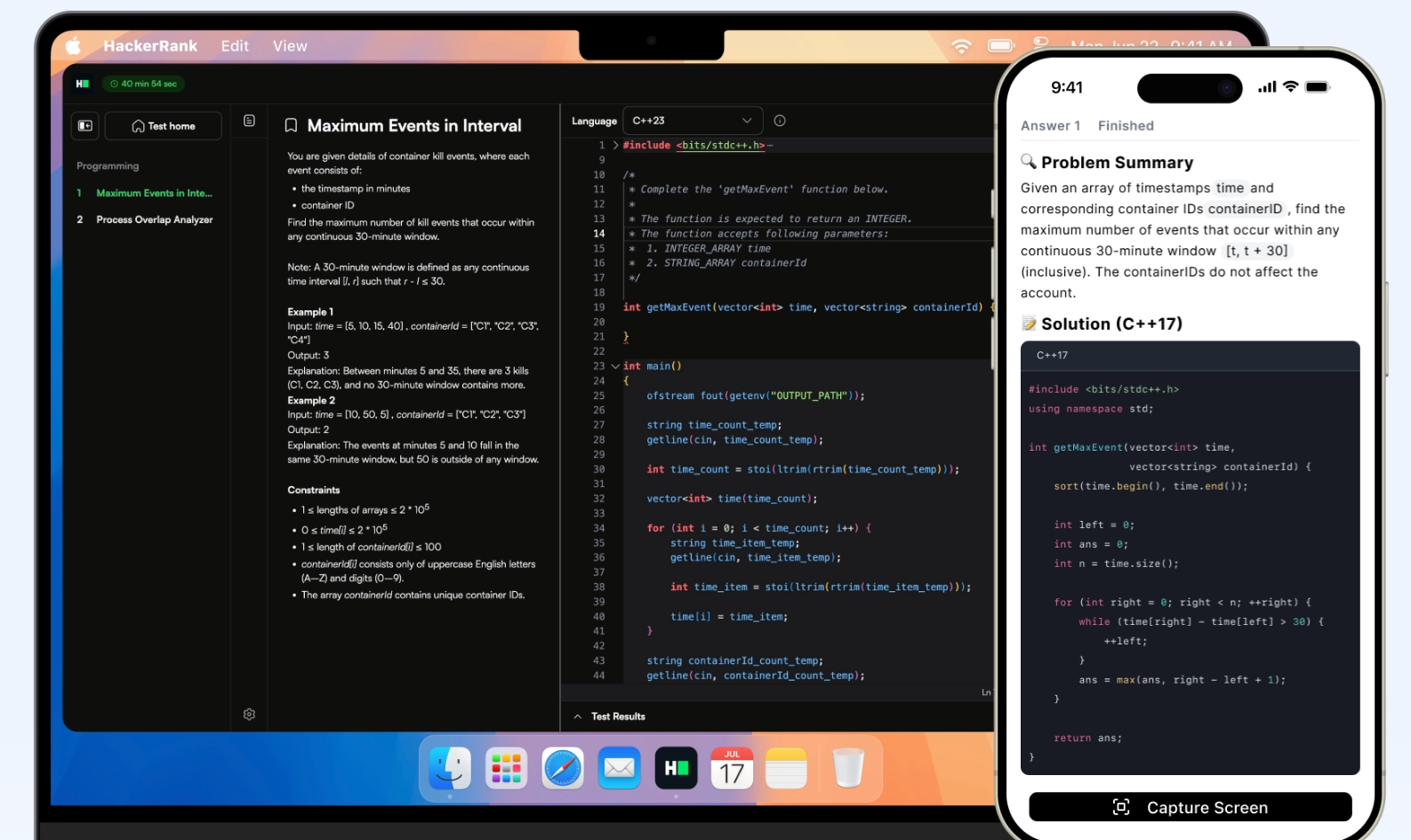The width and height of the screenshot is (1411, 840).
Task: Expand the folded #include on line 1
Action: (x=615, y=145)
